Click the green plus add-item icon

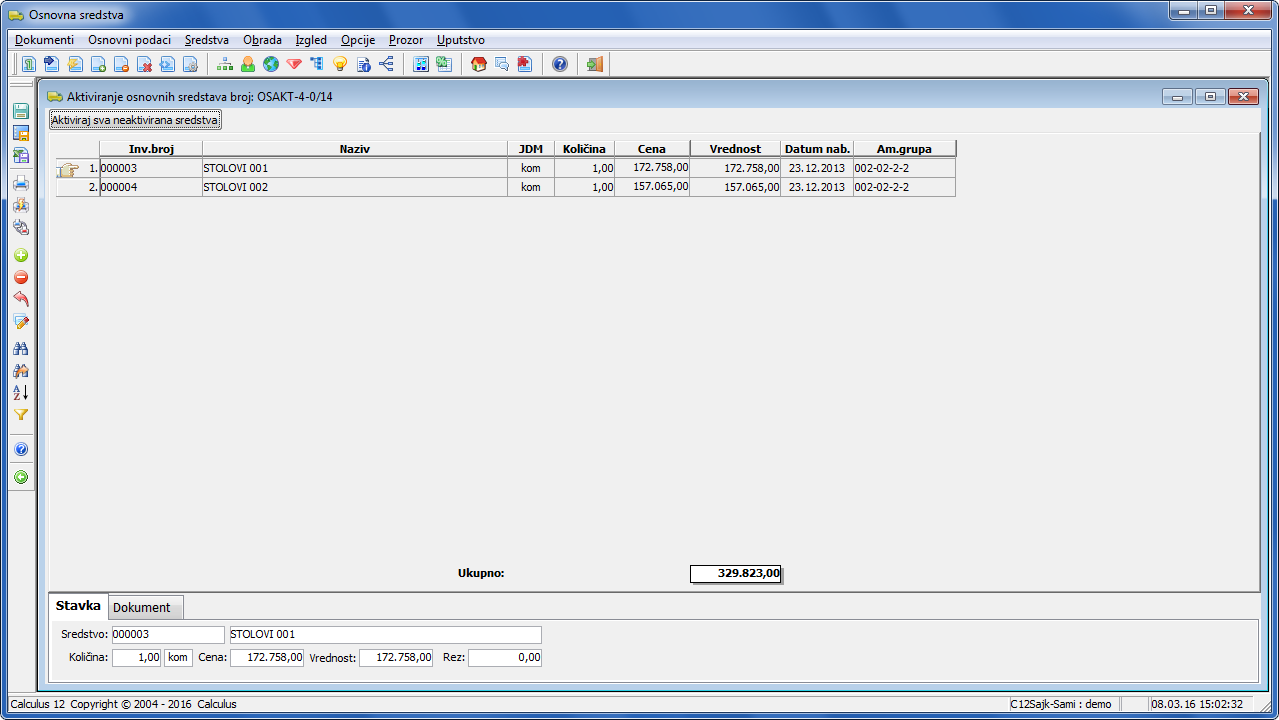pos(20,256)
